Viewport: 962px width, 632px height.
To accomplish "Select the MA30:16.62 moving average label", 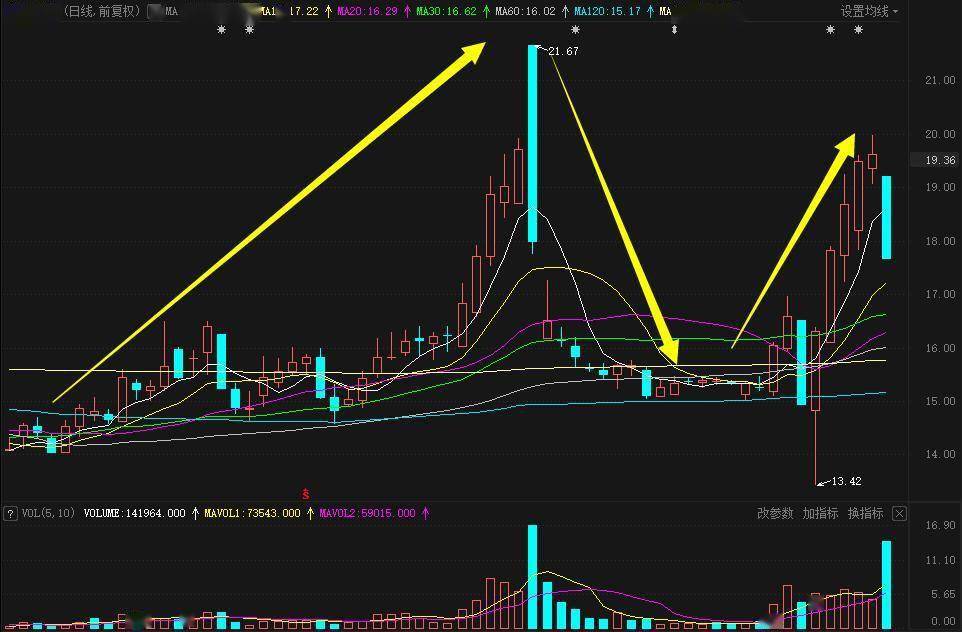I will tap(446, 11).
